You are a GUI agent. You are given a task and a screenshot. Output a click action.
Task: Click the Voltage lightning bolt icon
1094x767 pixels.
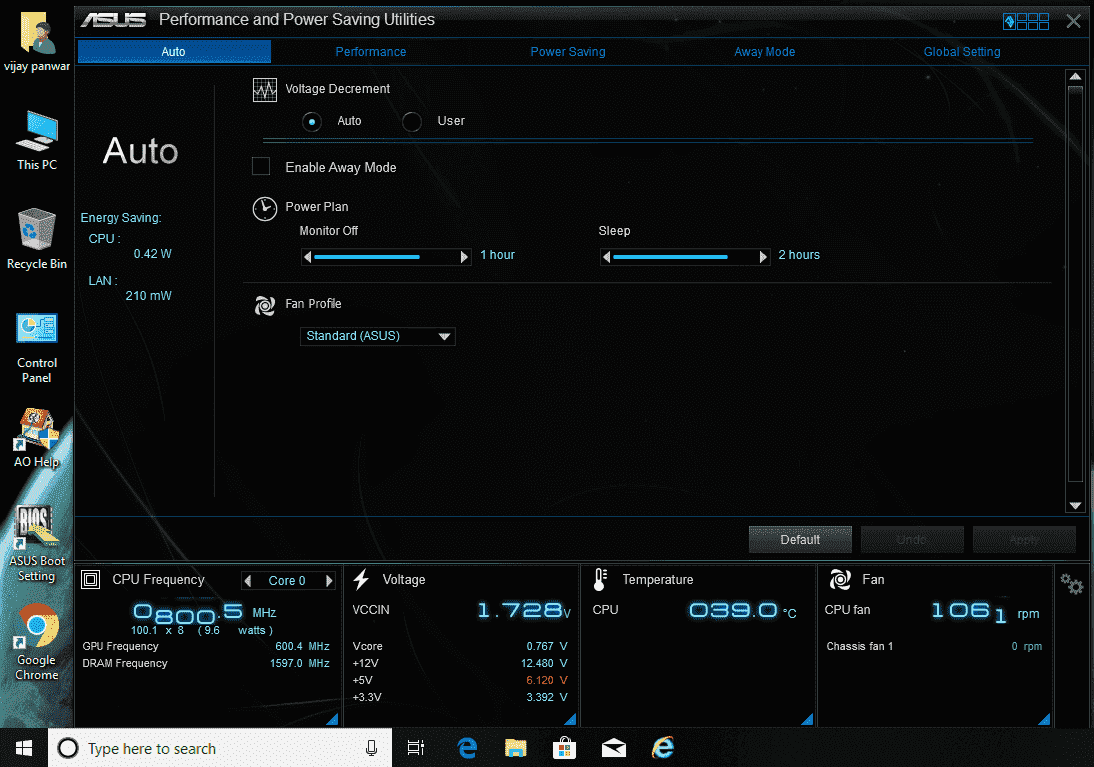point(361,579)
